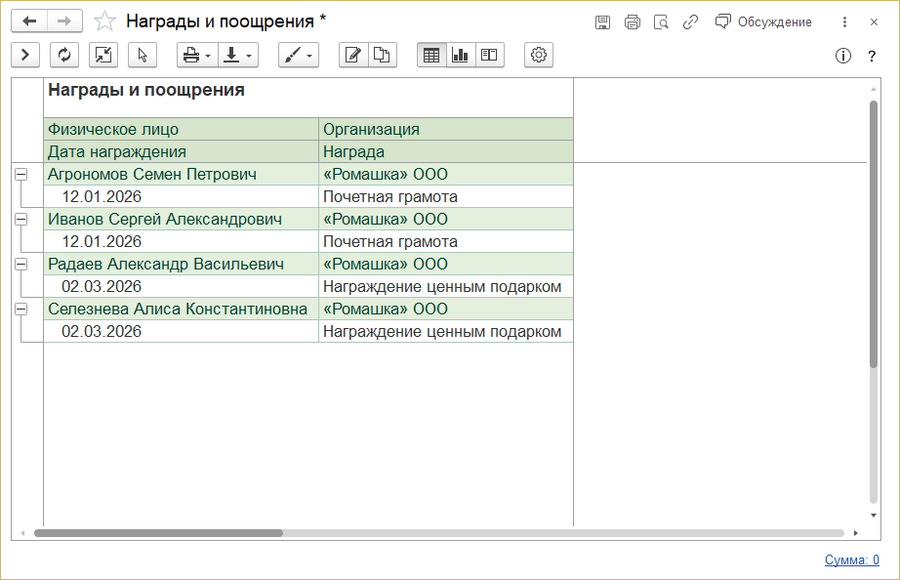Switch to split-page view mode
Image resolution: width=900 pixels, height=580 pixels.
[x=489, y=55]
